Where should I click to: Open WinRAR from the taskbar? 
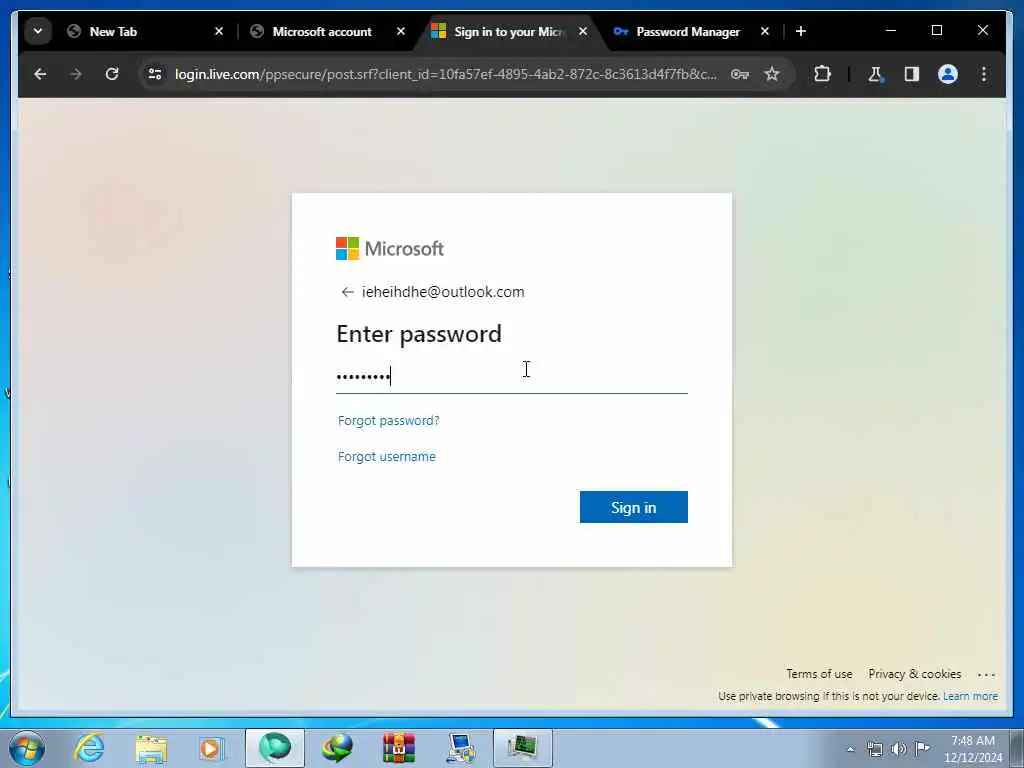(398, 748)
